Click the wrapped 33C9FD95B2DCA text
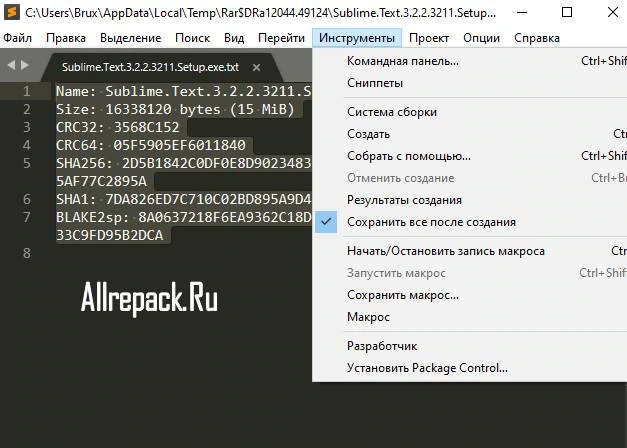Viewport: 627px width, 448px height. 110,235
